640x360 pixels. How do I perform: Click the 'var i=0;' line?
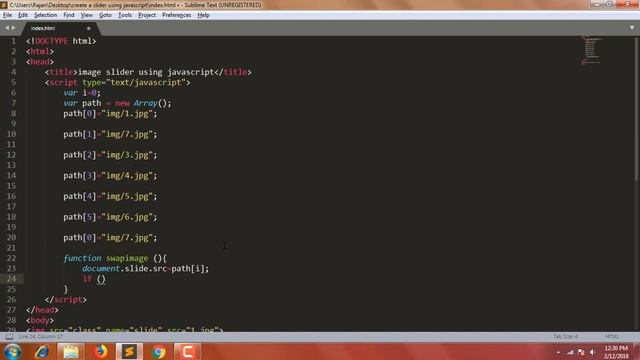tap(82, 93)
